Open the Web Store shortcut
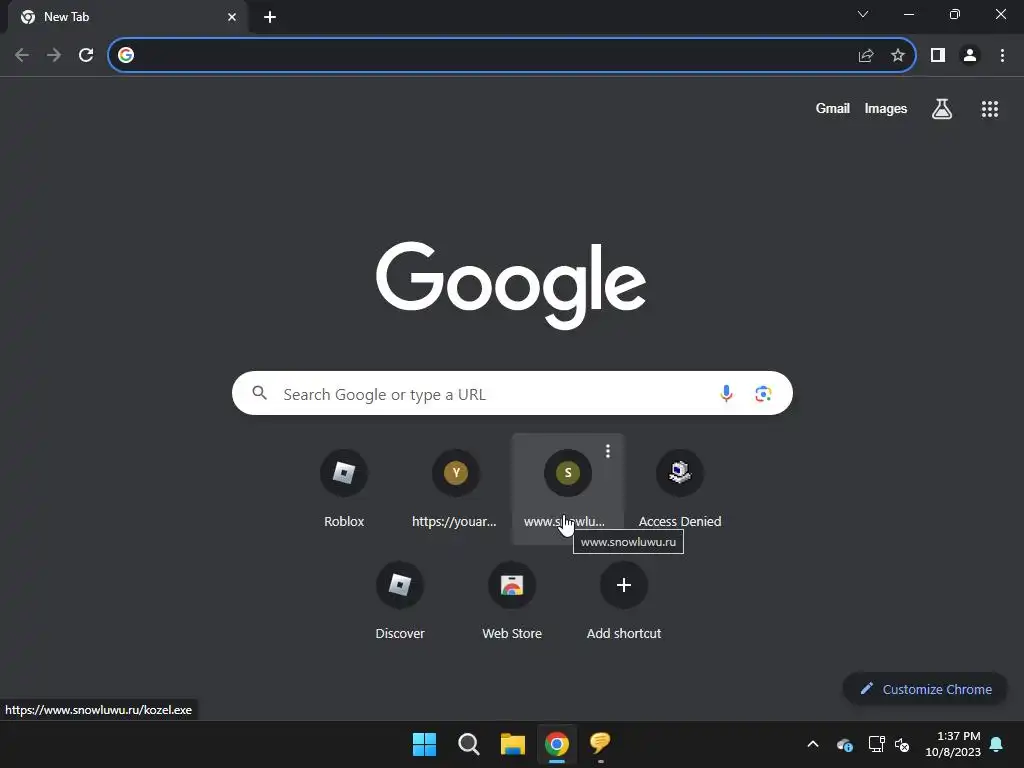This screenshot has width=1024, height=768. 512,601
